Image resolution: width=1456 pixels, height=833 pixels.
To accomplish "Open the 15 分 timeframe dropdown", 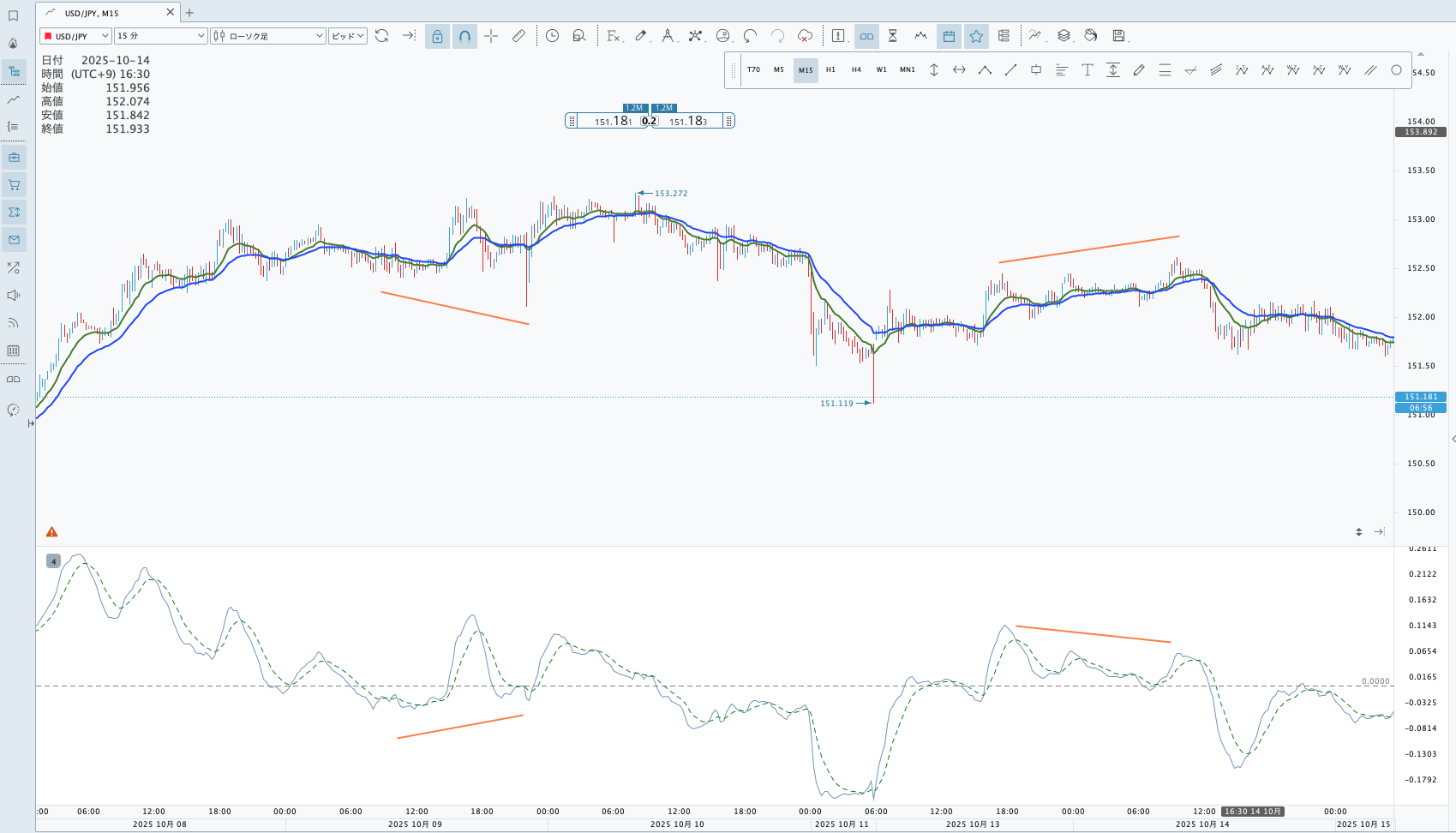I will (x=160, y=36).
